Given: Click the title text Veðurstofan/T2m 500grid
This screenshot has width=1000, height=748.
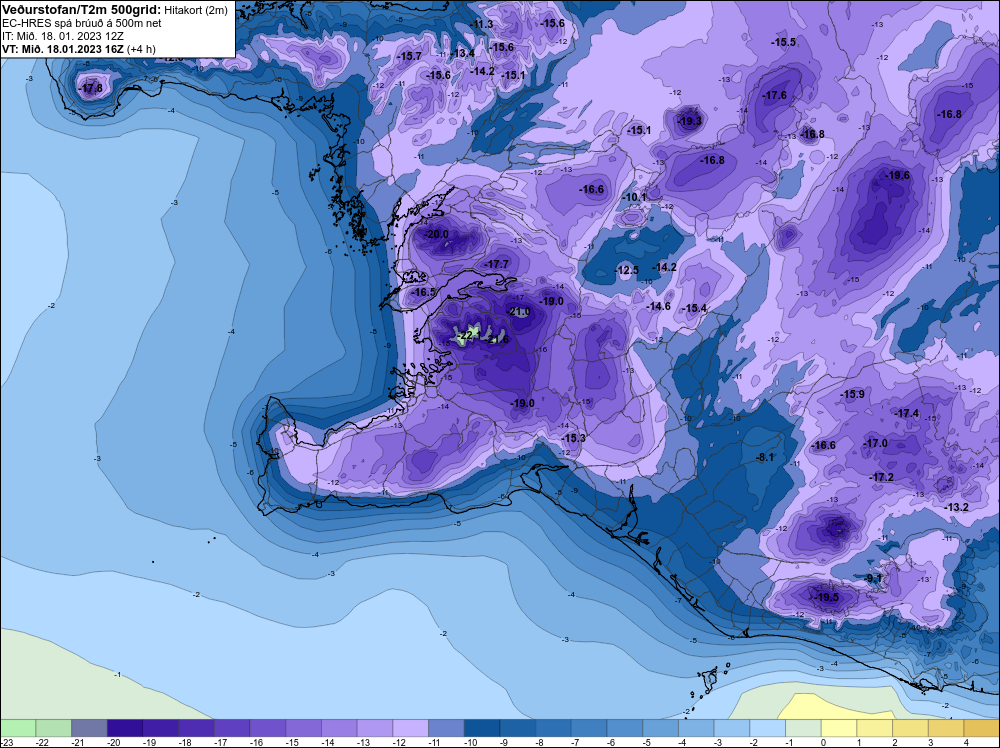Looking at the screenshot, I should (x=80, y=10).
